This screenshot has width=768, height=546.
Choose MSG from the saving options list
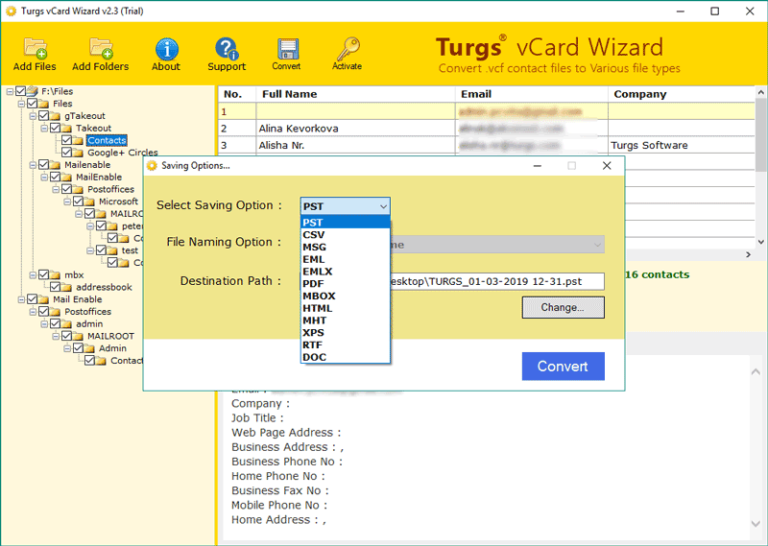click(345, 247)
